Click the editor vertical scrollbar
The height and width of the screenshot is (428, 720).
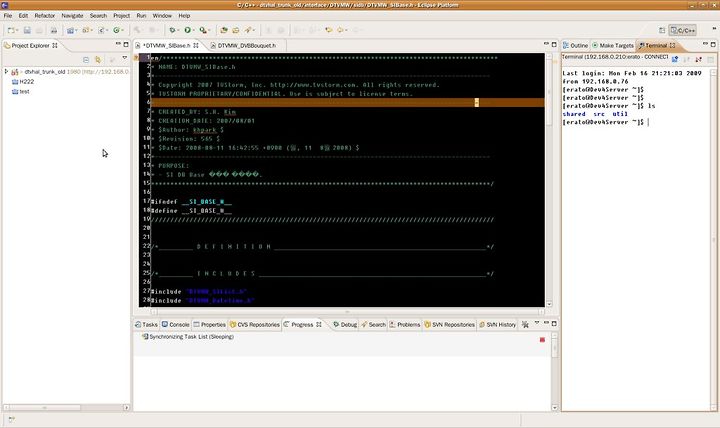click(x=549, y=180)
